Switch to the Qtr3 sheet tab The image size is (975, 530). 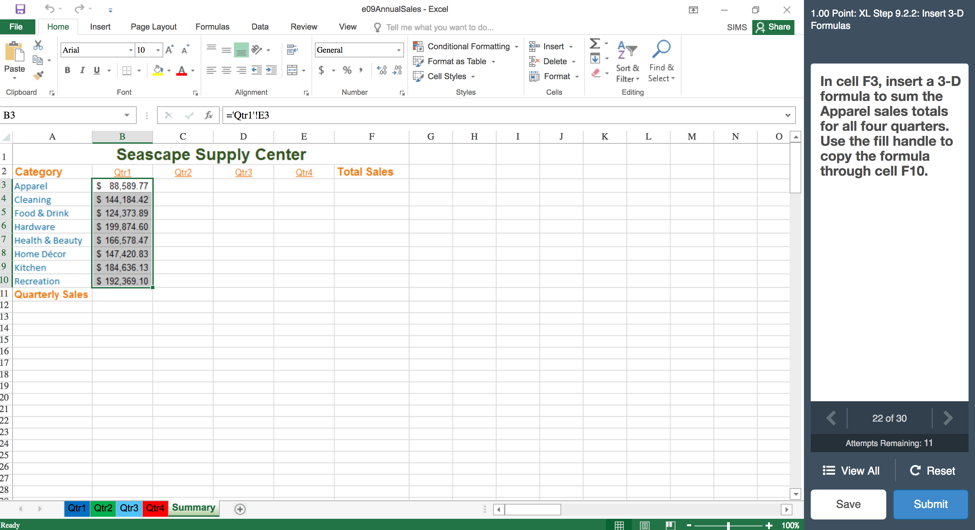129,509
